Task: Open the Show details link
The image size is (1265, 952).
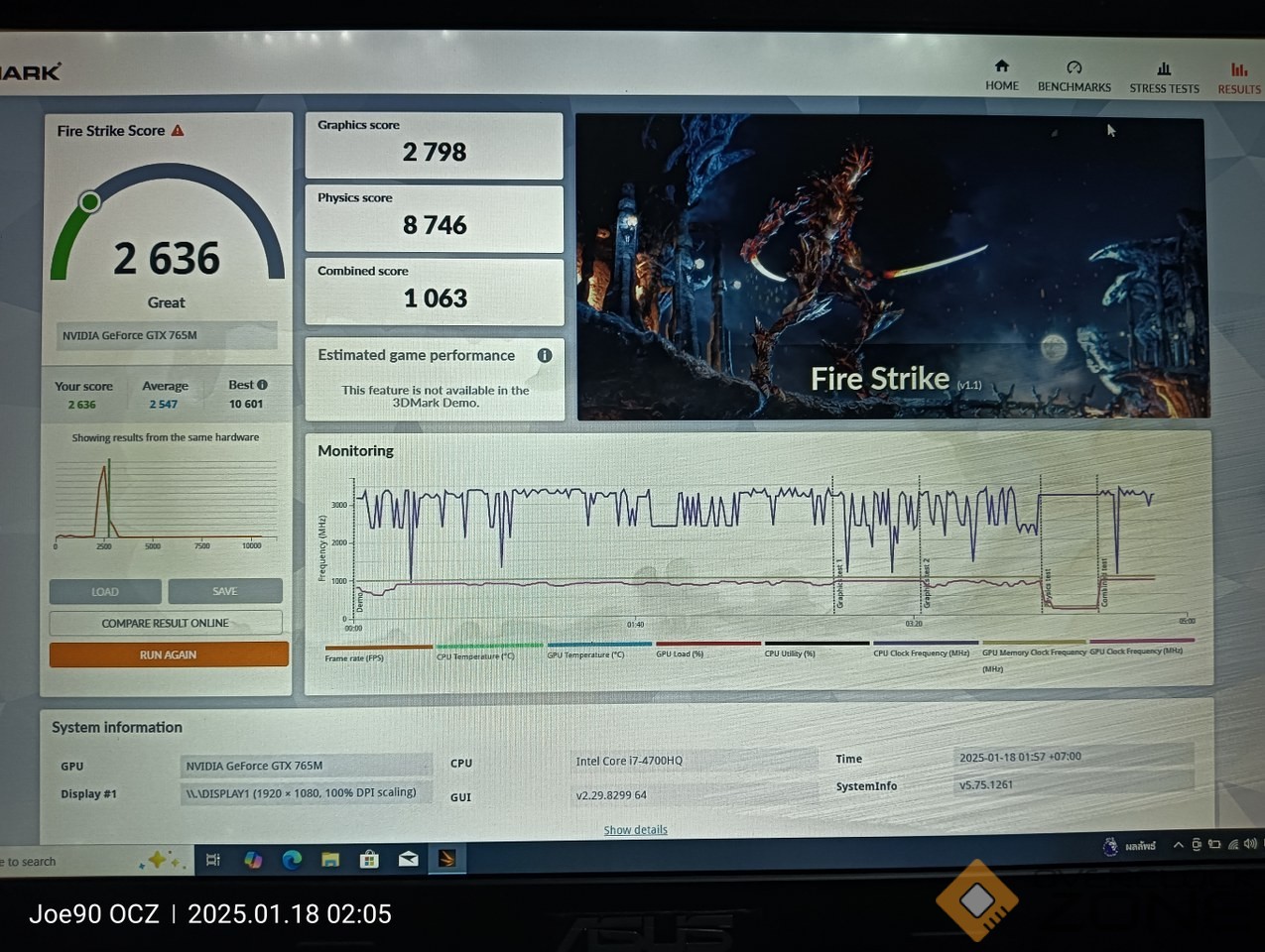Action: [635, 830]
